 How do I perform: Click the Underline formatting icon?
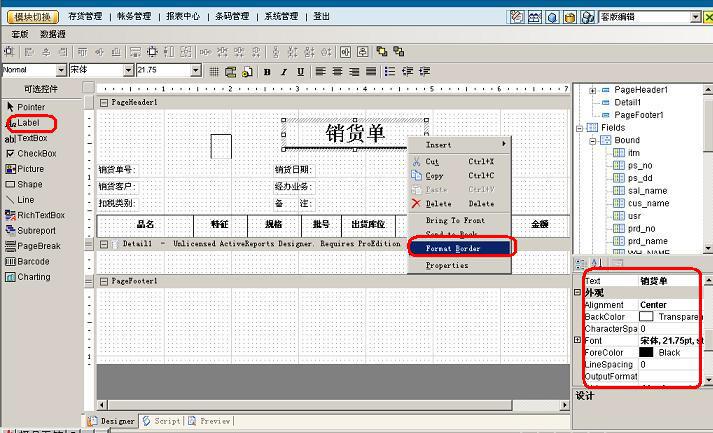tap(299, 71)
